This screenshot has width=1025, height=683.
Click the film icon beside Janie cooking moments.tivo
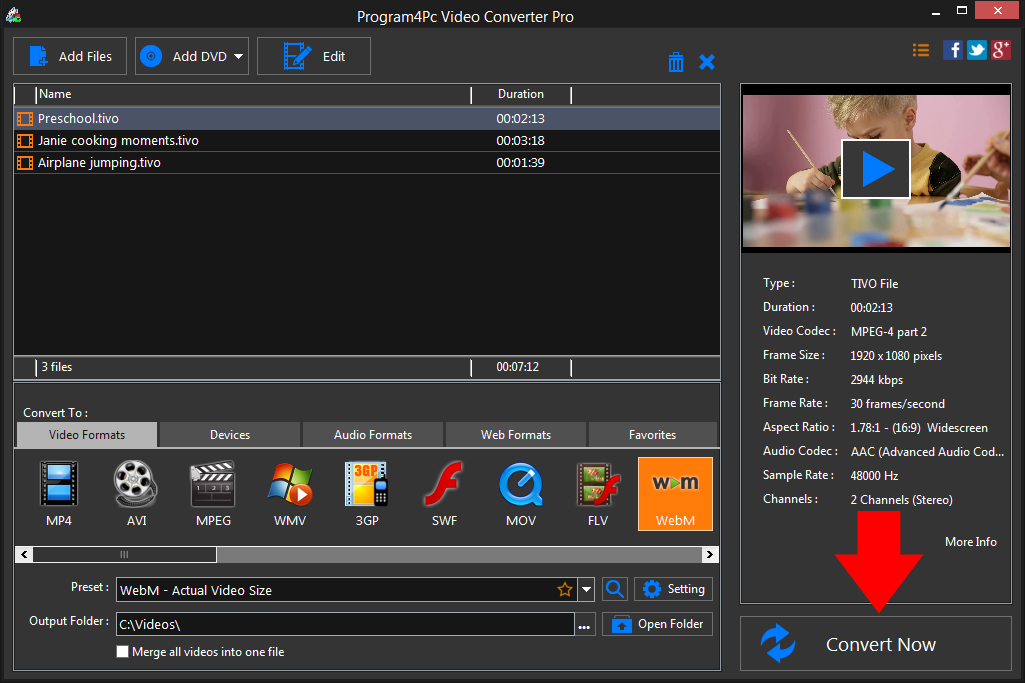[25, 141]
